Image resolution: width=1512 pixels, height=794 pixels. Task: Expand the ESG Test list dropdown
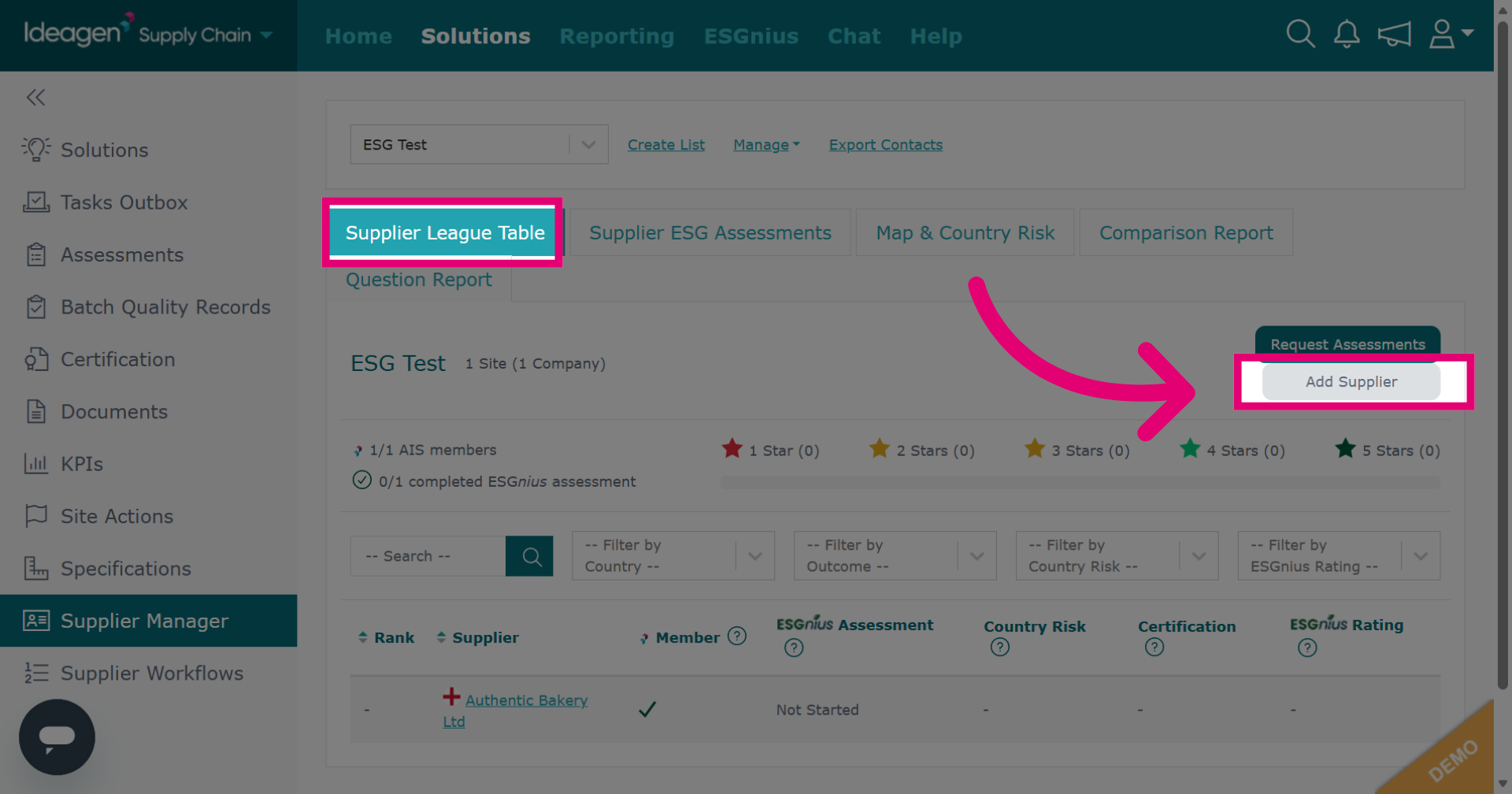[479, 144]
